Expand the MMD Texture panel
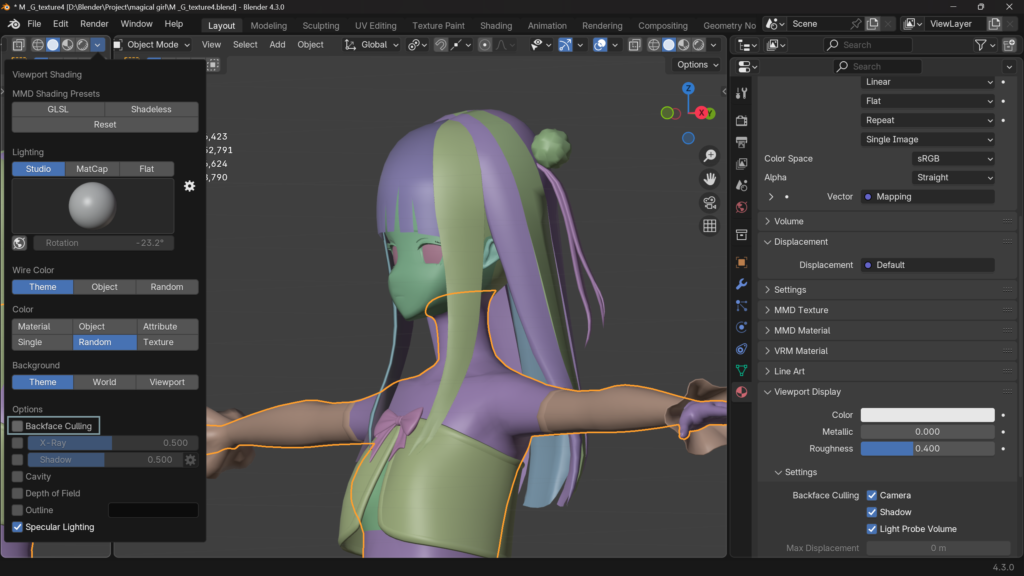Screen dimensions: 1024x576 point(800,310)
